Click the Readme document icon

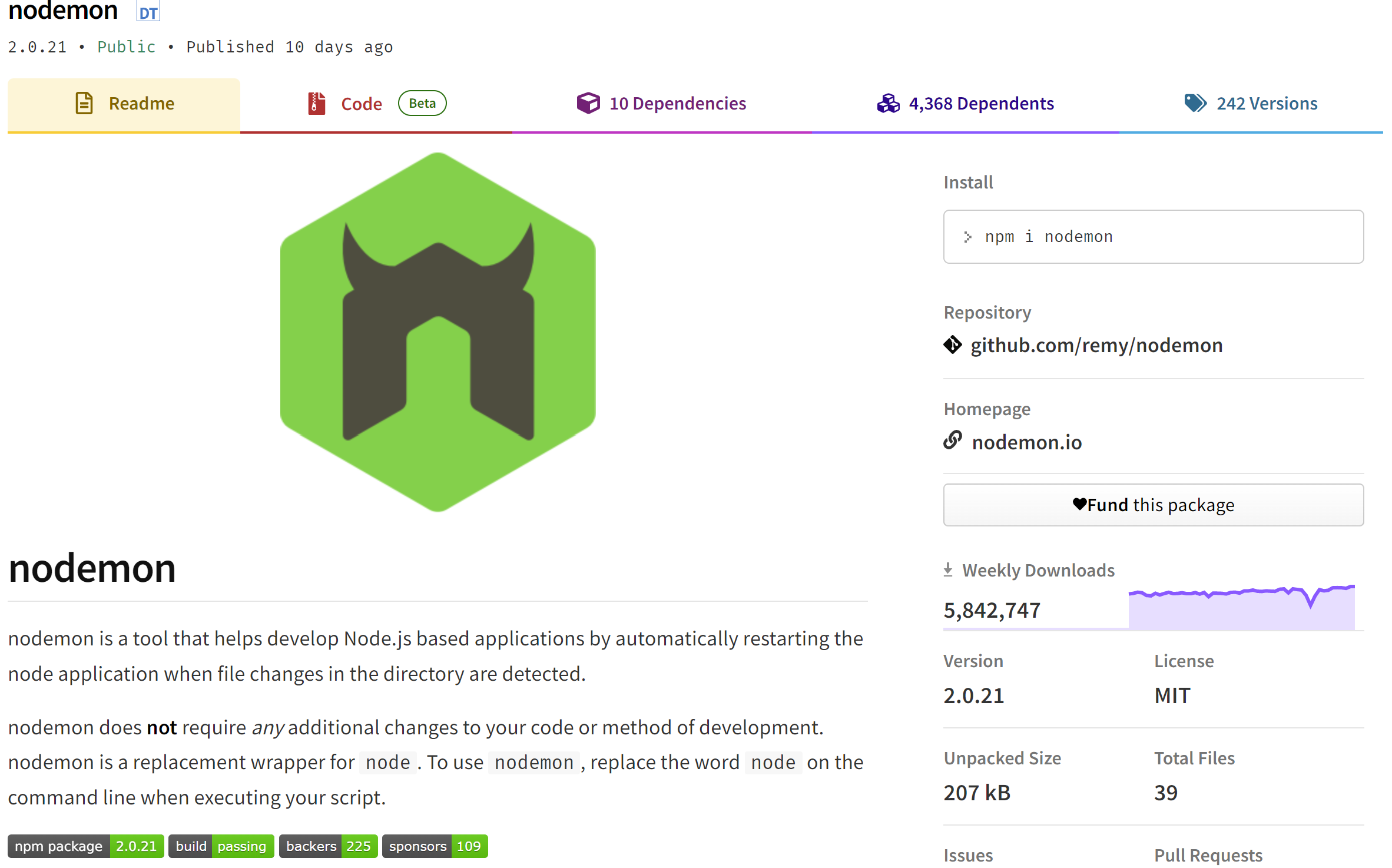pyautogui.click(x=84, y=103)
